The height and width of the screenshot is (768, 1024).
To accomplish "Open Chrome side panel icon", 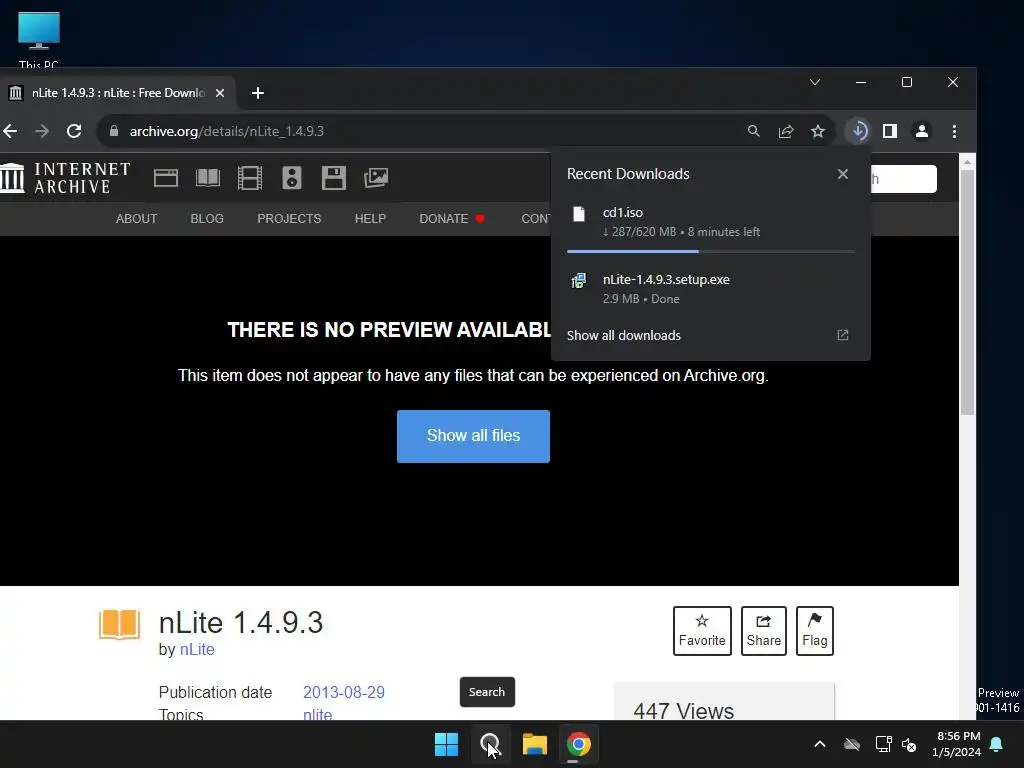I will coord(889,131).
